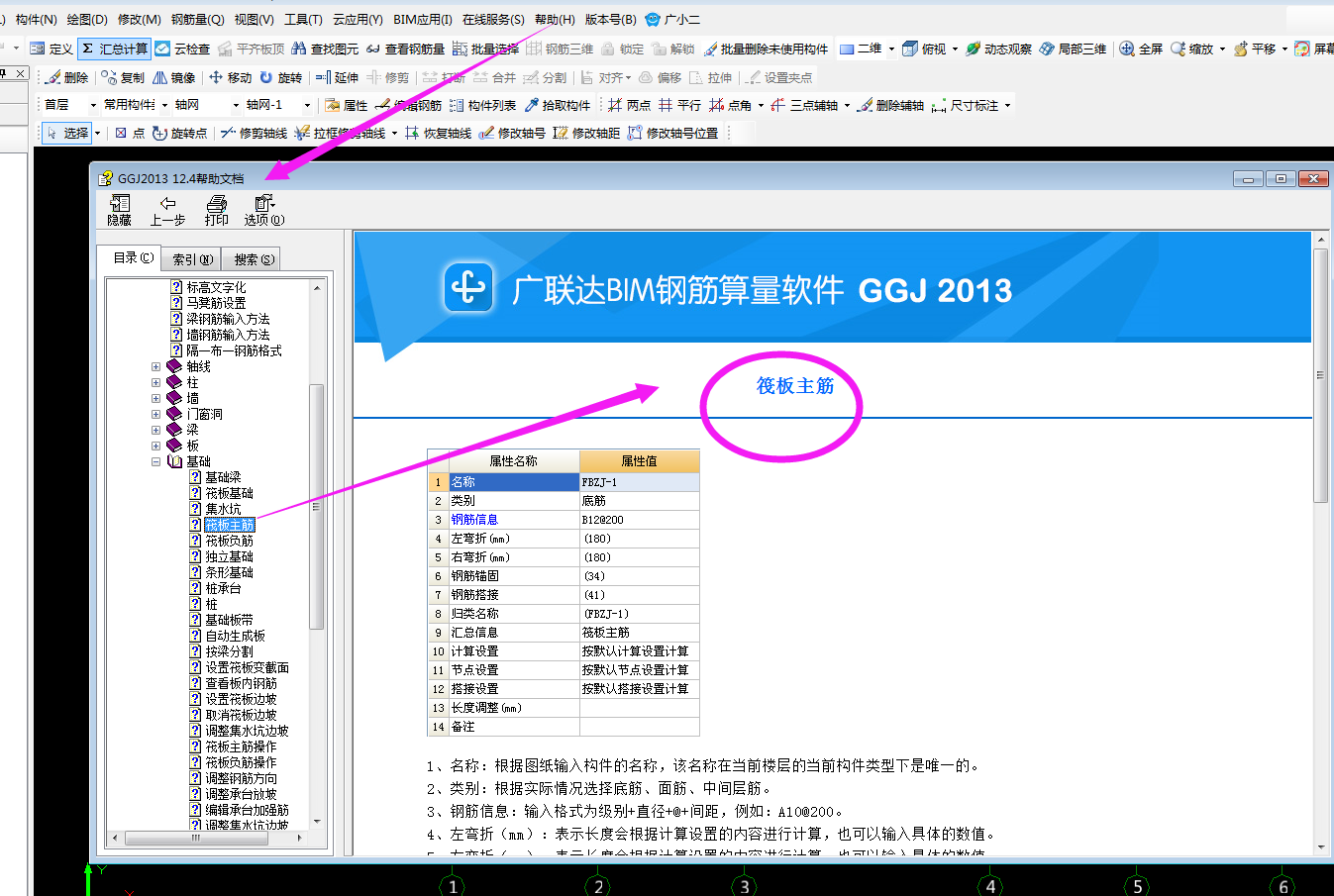1334x896 pixels.
Task: Click 修改轴距 tool
Action: pos(586,133)
